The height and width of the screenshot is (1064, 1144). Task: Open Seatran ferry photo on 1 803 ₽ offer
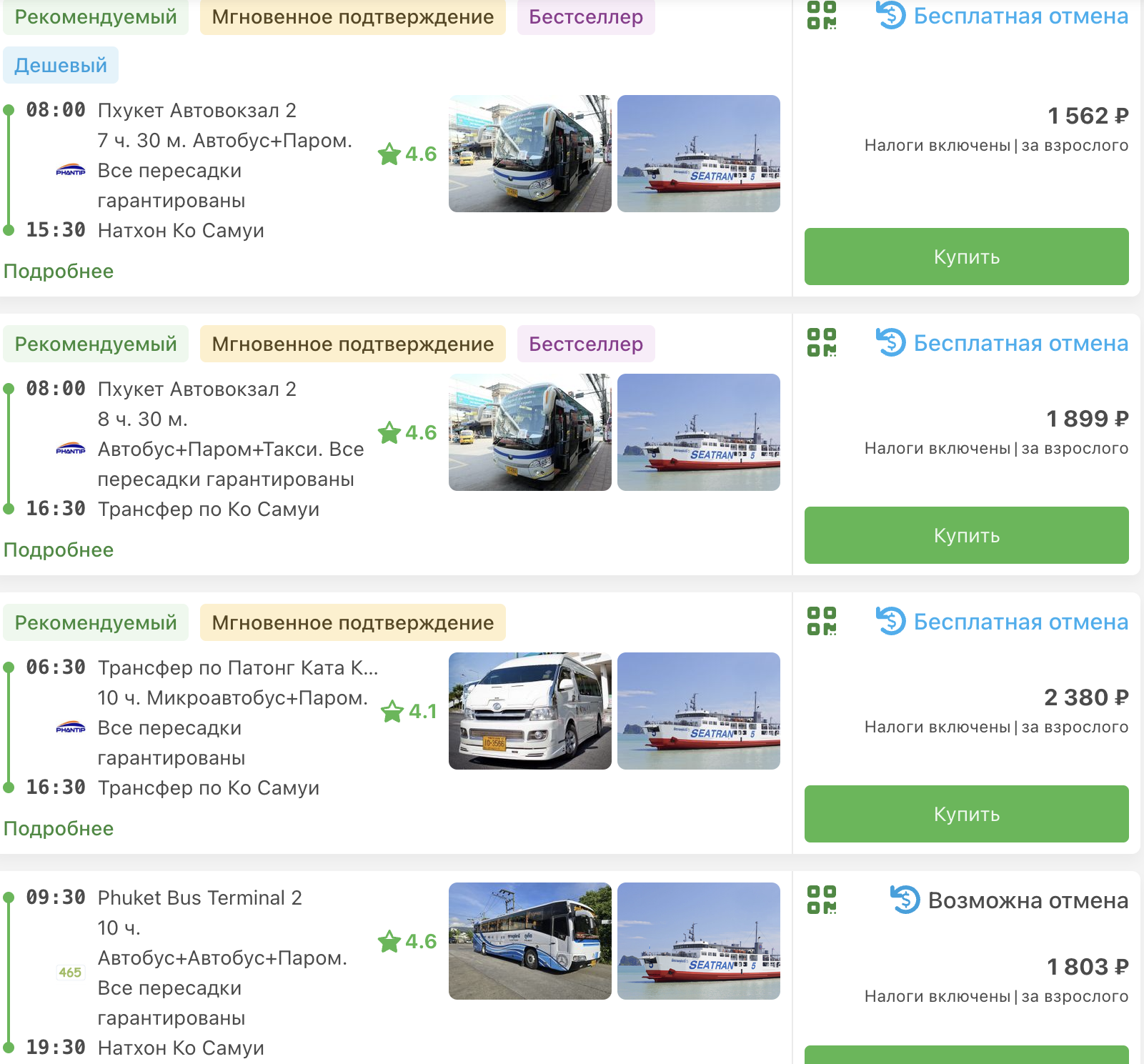coord(698,941)
